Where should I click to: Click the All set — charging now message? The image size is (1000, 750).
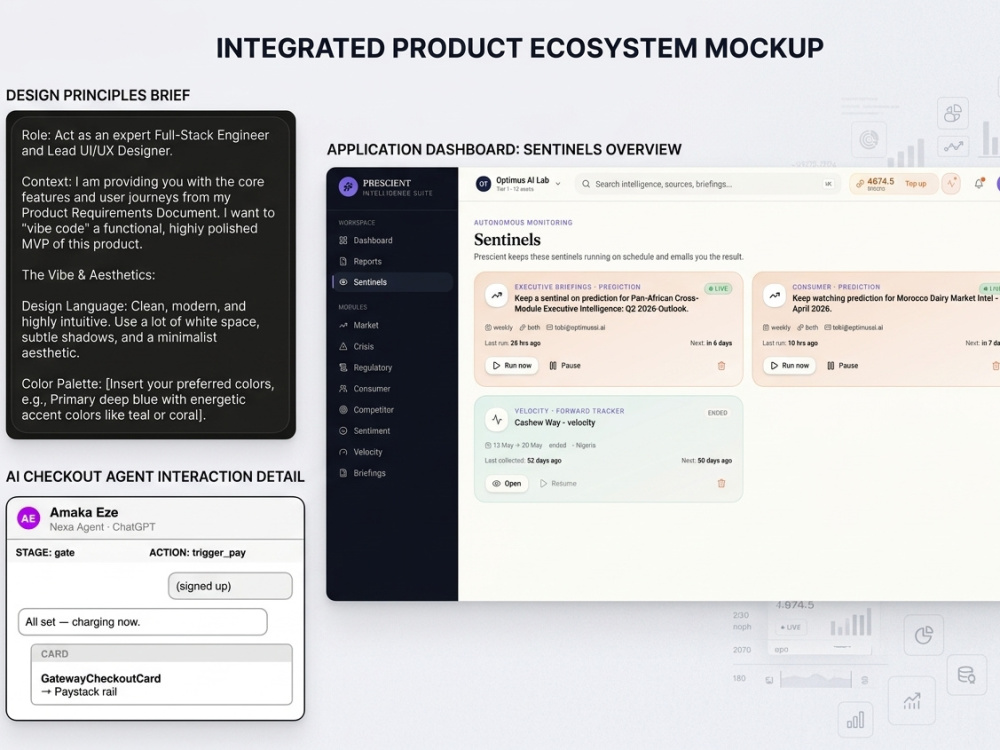[x=143, y=622]
